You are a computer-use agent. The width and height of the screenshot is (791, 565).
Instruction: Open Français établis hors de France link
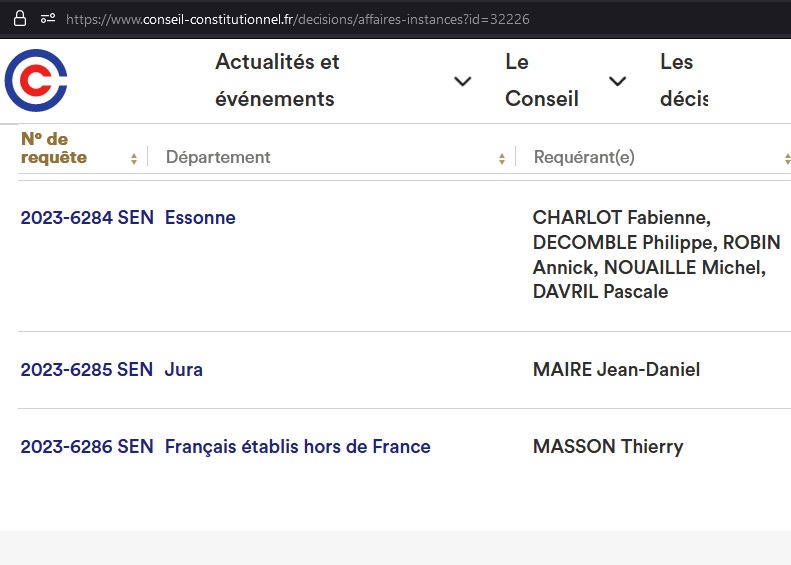coord(297,446)
